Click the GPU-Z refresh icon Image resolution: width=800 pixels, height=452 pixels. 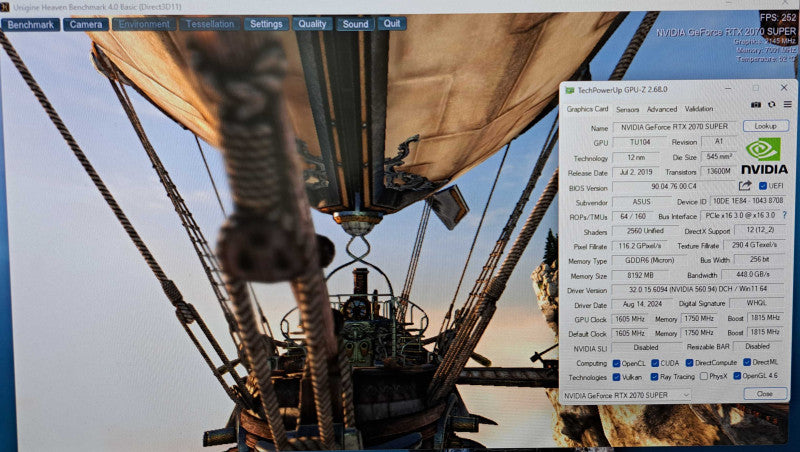tap(771, 105)
